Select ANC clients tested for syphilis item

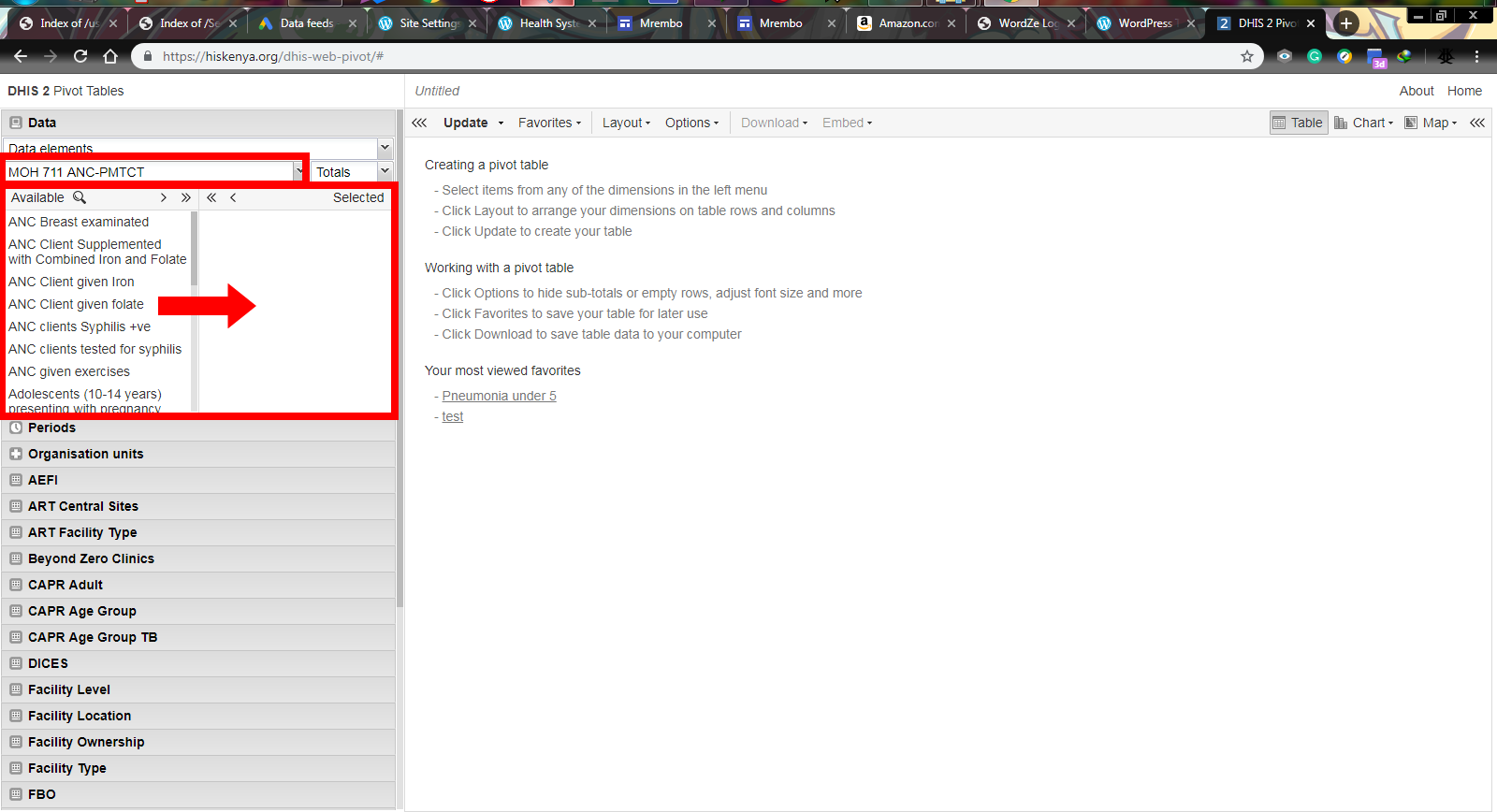click(x=94, y=349)
